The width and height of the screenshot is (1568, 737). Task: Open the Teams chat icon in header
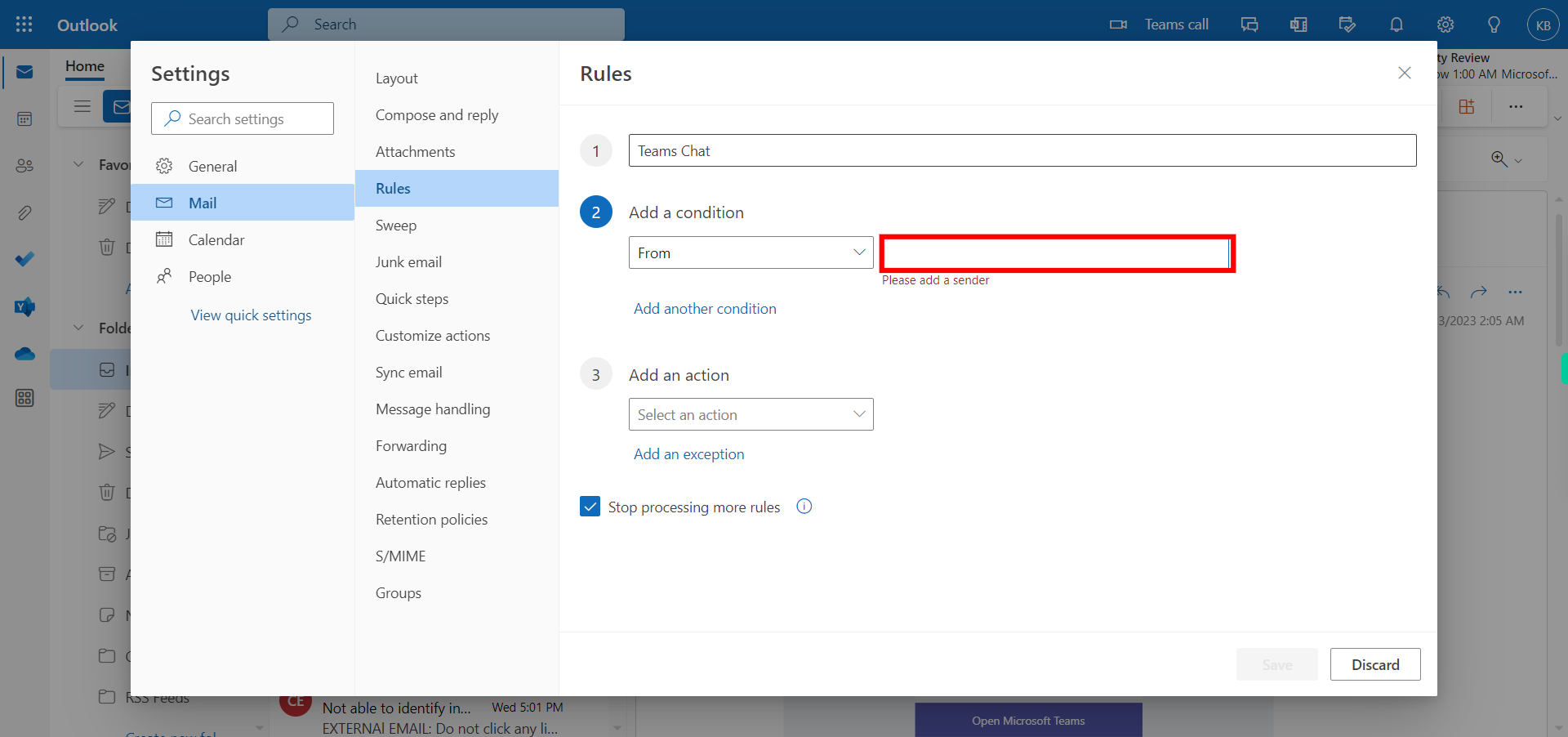1249,25
